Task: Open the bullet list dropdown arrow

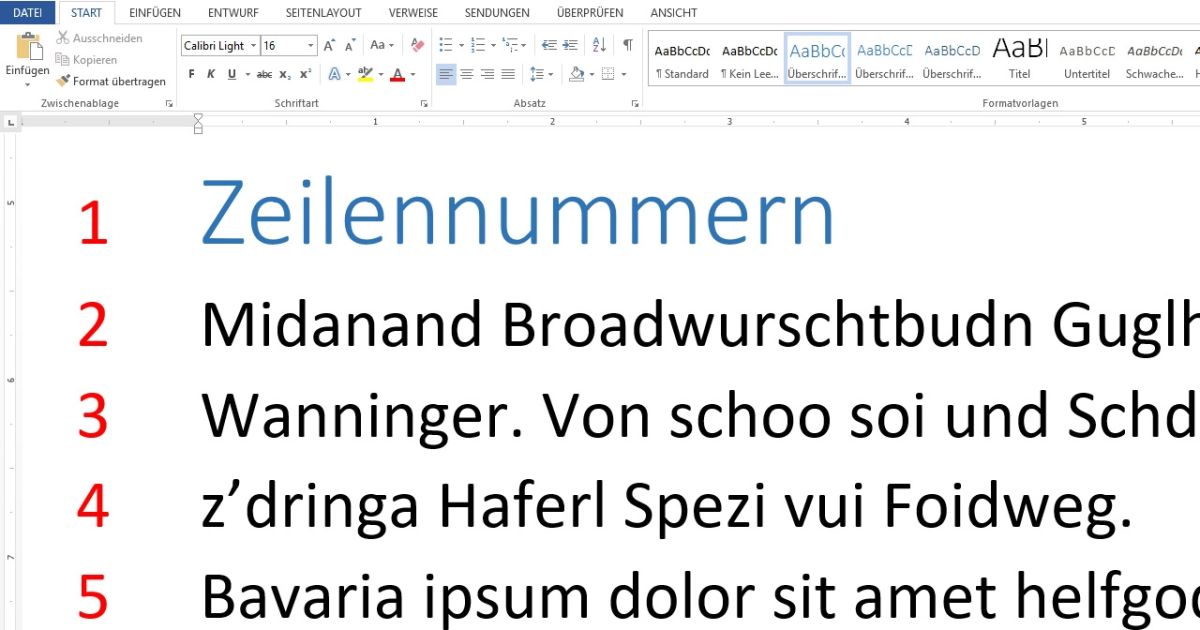Action: coord(461,45)
